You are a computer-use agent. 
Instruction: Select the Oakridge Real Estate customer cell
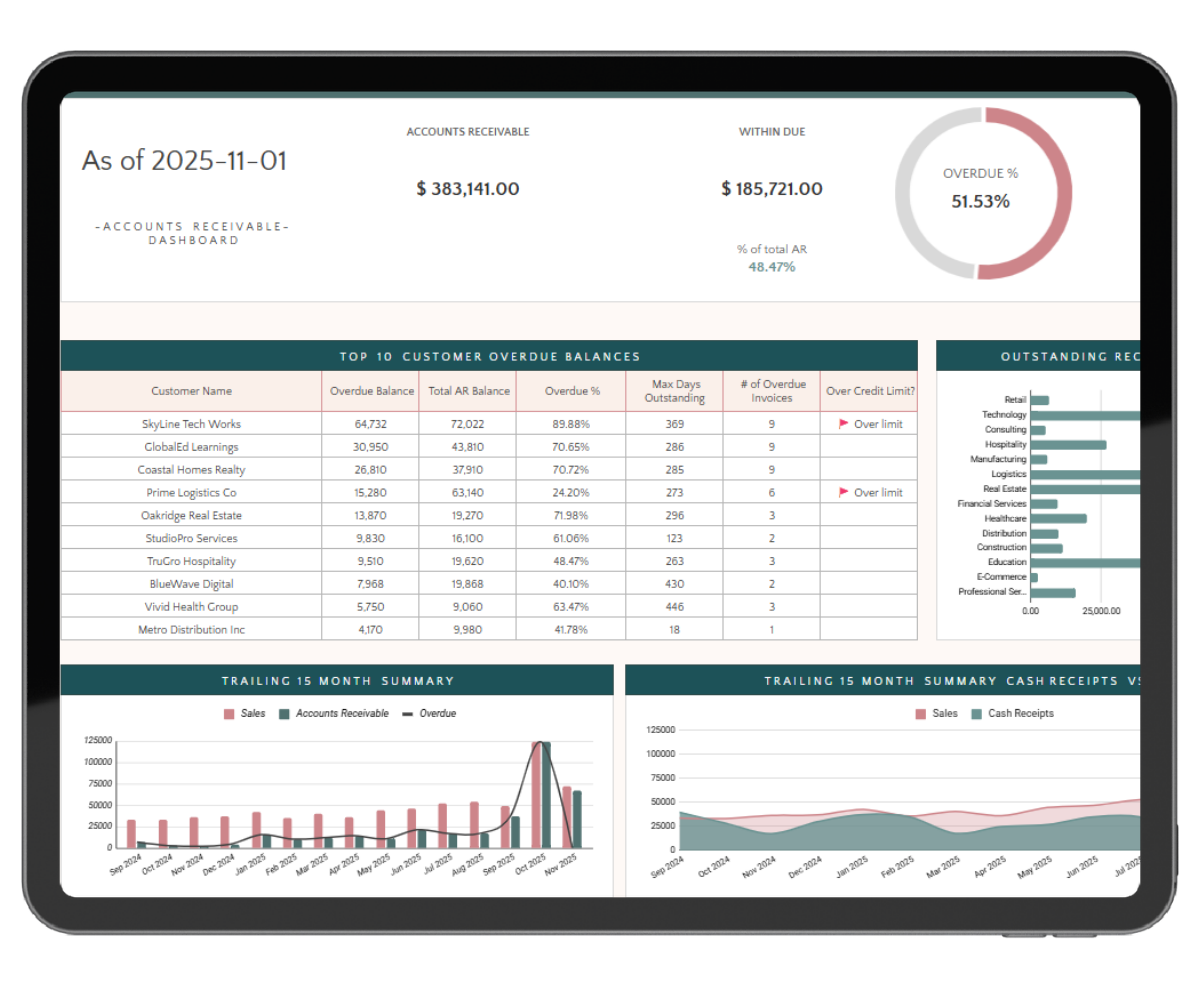tap(191, 515)
